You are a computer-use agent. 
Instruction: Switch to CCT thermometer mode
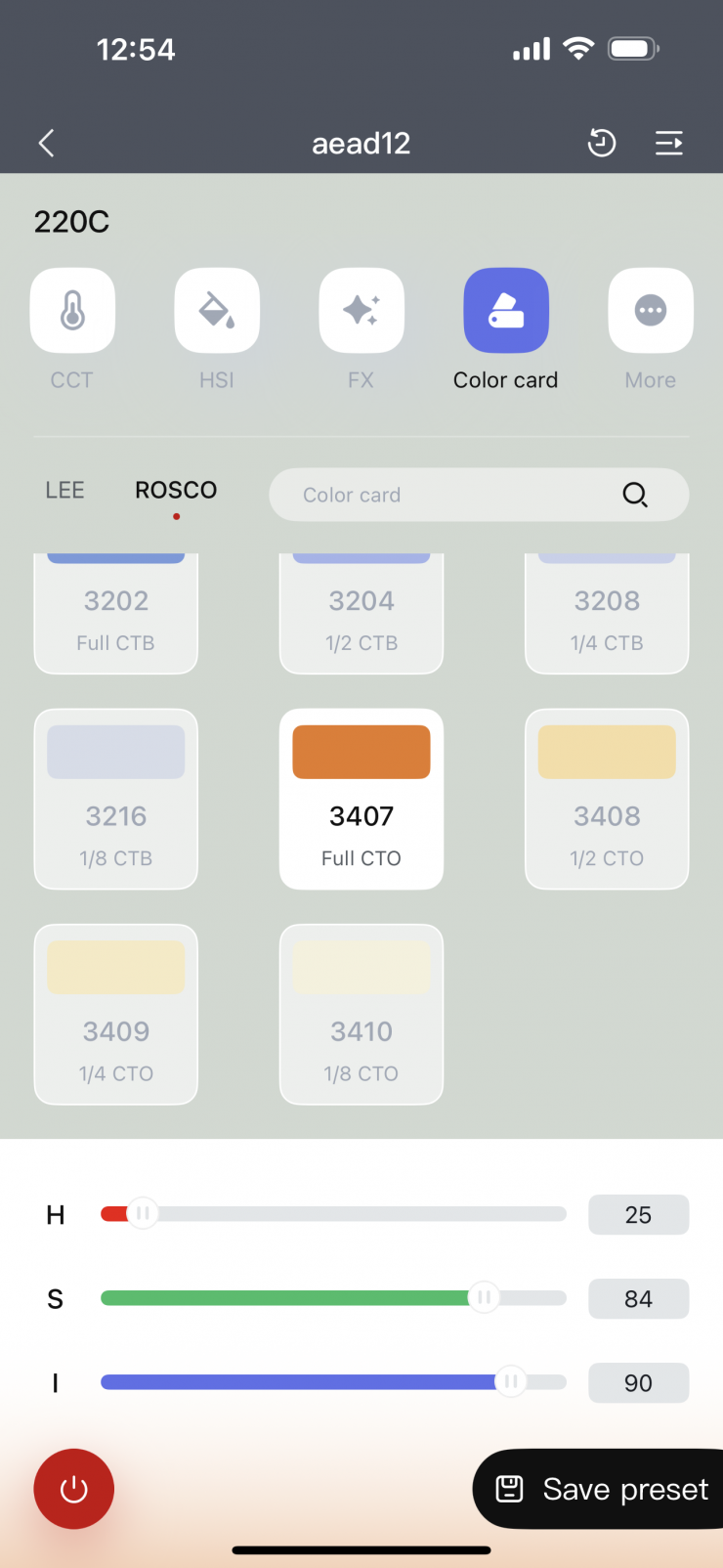click(72, 311)
